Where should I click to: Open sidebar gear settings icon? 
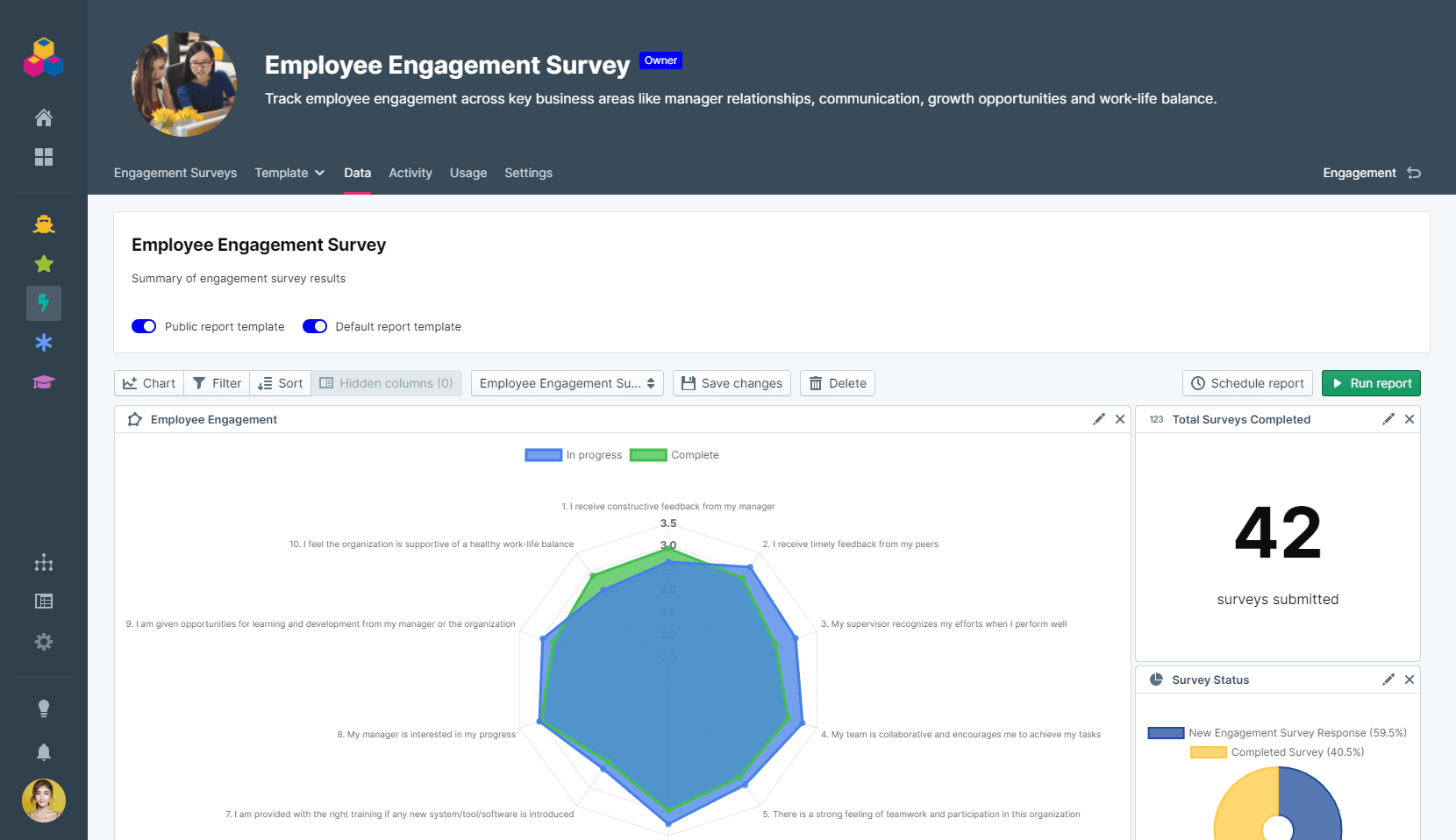pos(44,642)
